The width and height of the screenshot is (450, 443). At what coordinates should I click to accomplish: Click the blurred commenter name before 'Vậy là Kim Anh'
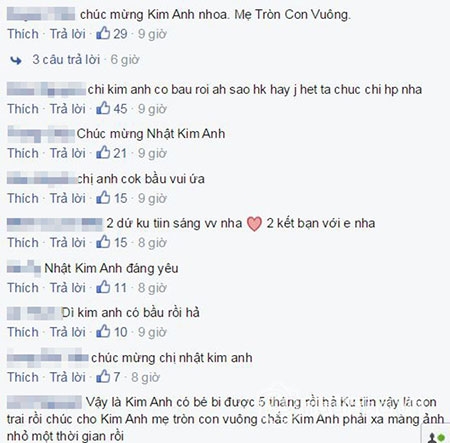tap(44, 402)
